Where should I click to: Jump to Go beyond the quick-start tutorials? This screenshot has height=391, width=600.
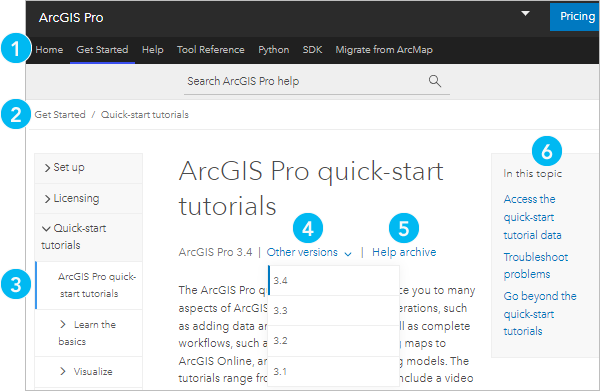click(x=540, y=313)
